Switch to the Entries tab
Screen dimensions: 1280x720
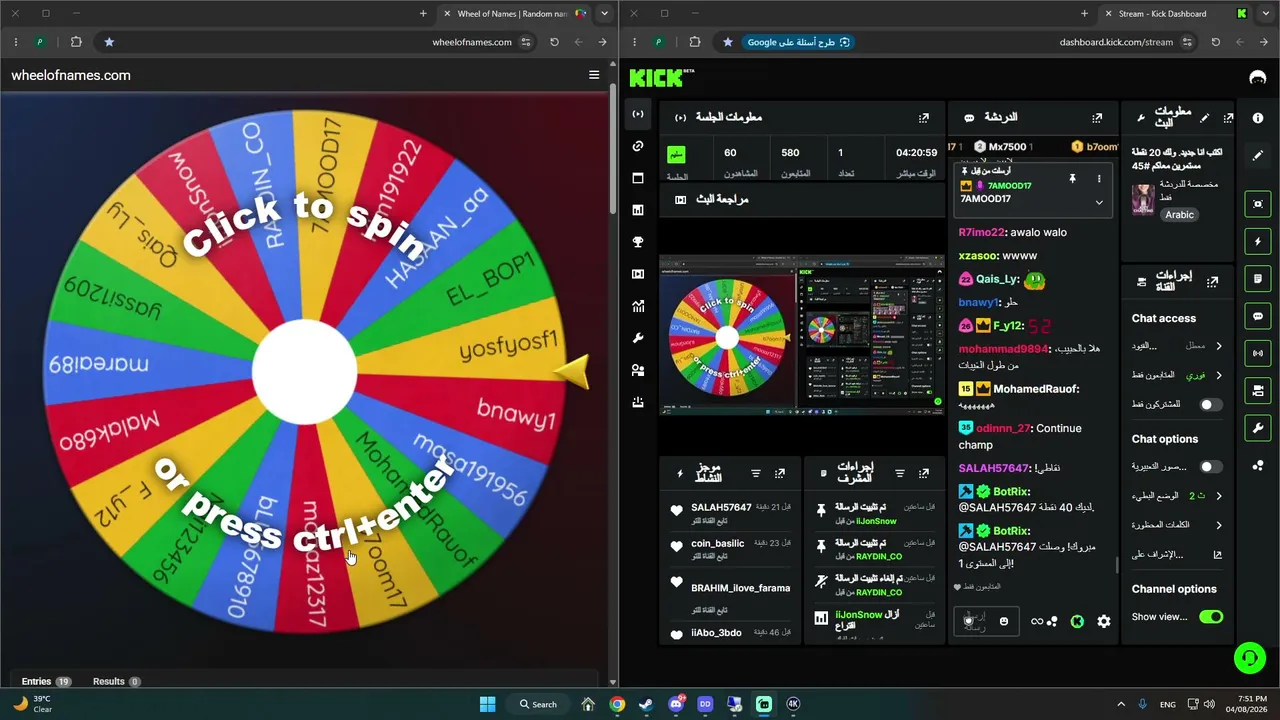point(46,681)
